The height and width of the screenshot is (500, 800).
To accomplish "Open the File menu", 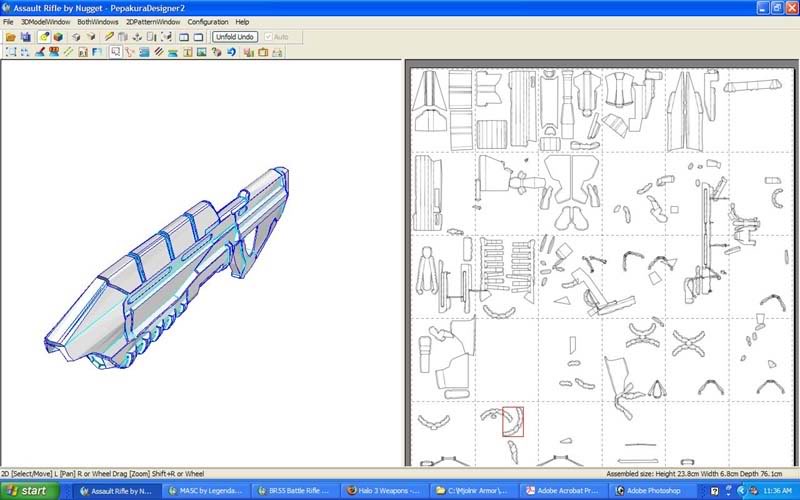I will pos(8,22).
